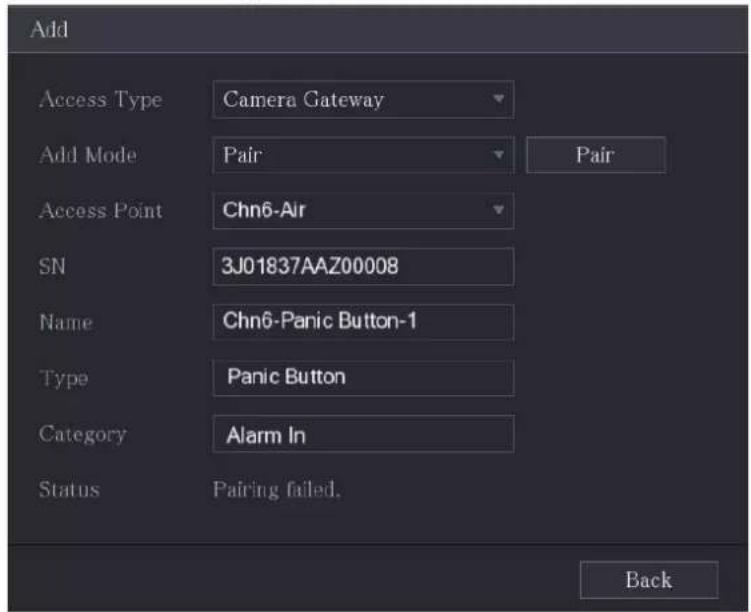The width and height of the screenshot is (751, 612).
Task: Expand the Add Mode dropdown
Action: [363, 155]
